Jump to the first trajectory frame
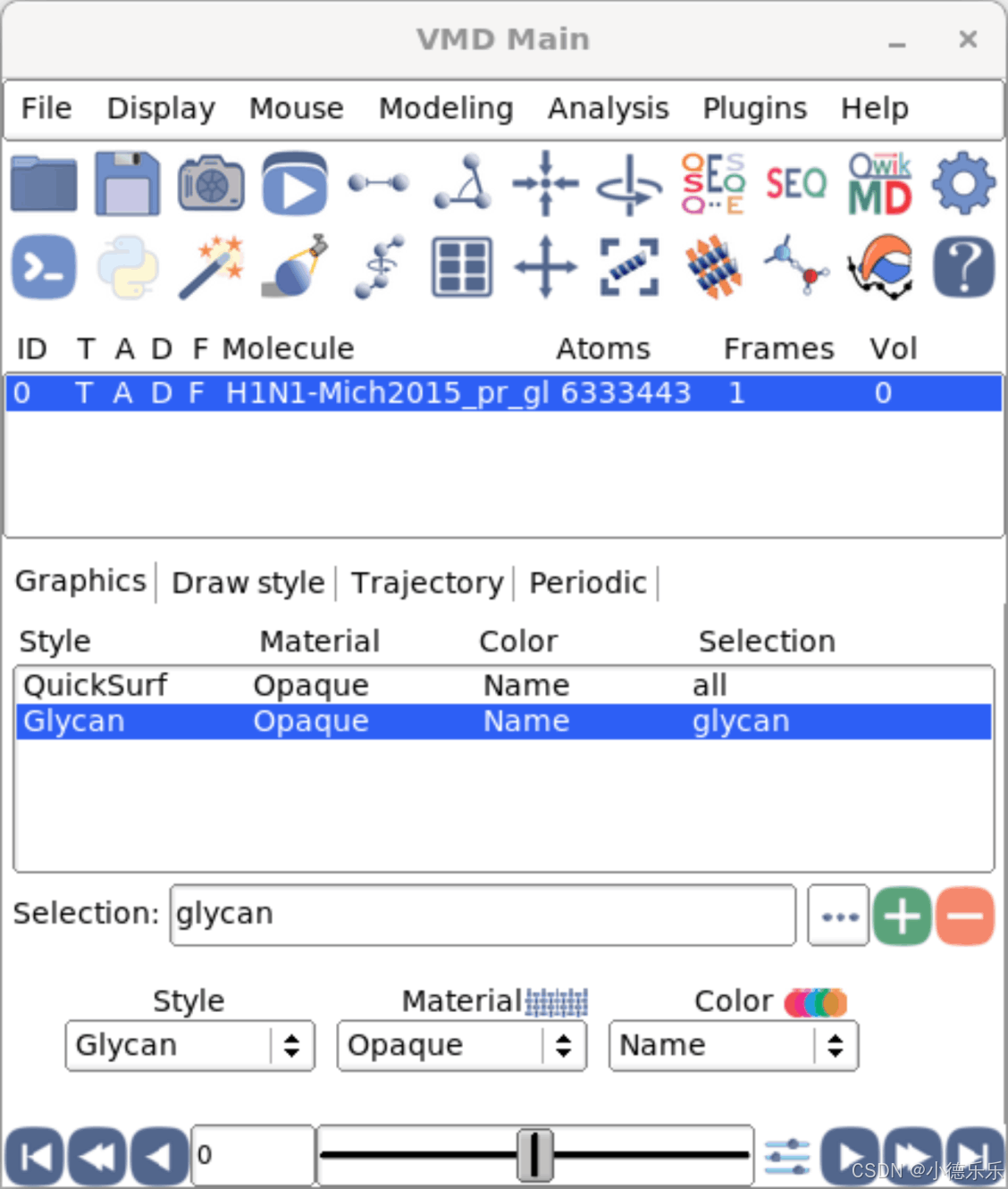This screenshot has width=1008, height=1189. click(x=34, y=1156)
